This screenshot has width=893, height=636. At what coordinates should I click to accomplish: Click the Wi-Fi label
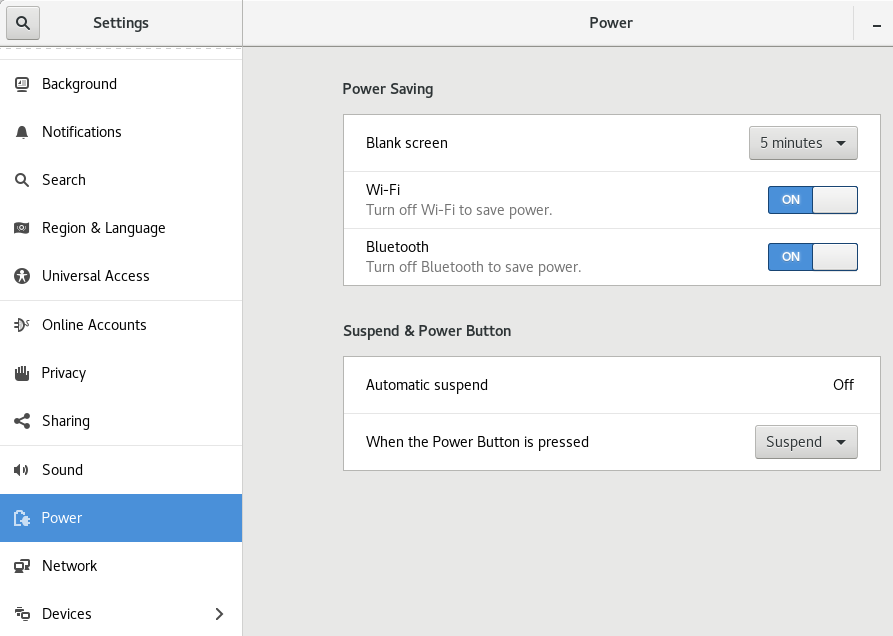pyautogui.click(x=383, y=190)
